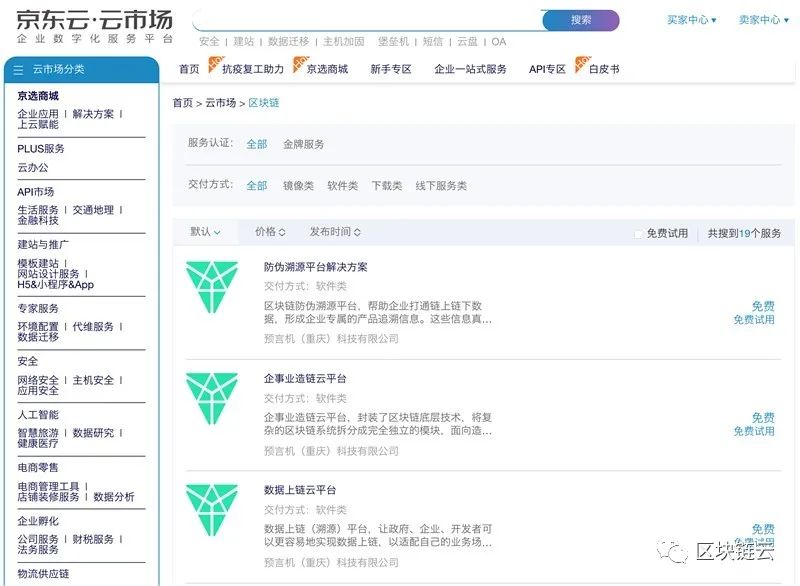Open the 企事业造链云平台 title
The image size is (800, 586).
tap(305, 378)
